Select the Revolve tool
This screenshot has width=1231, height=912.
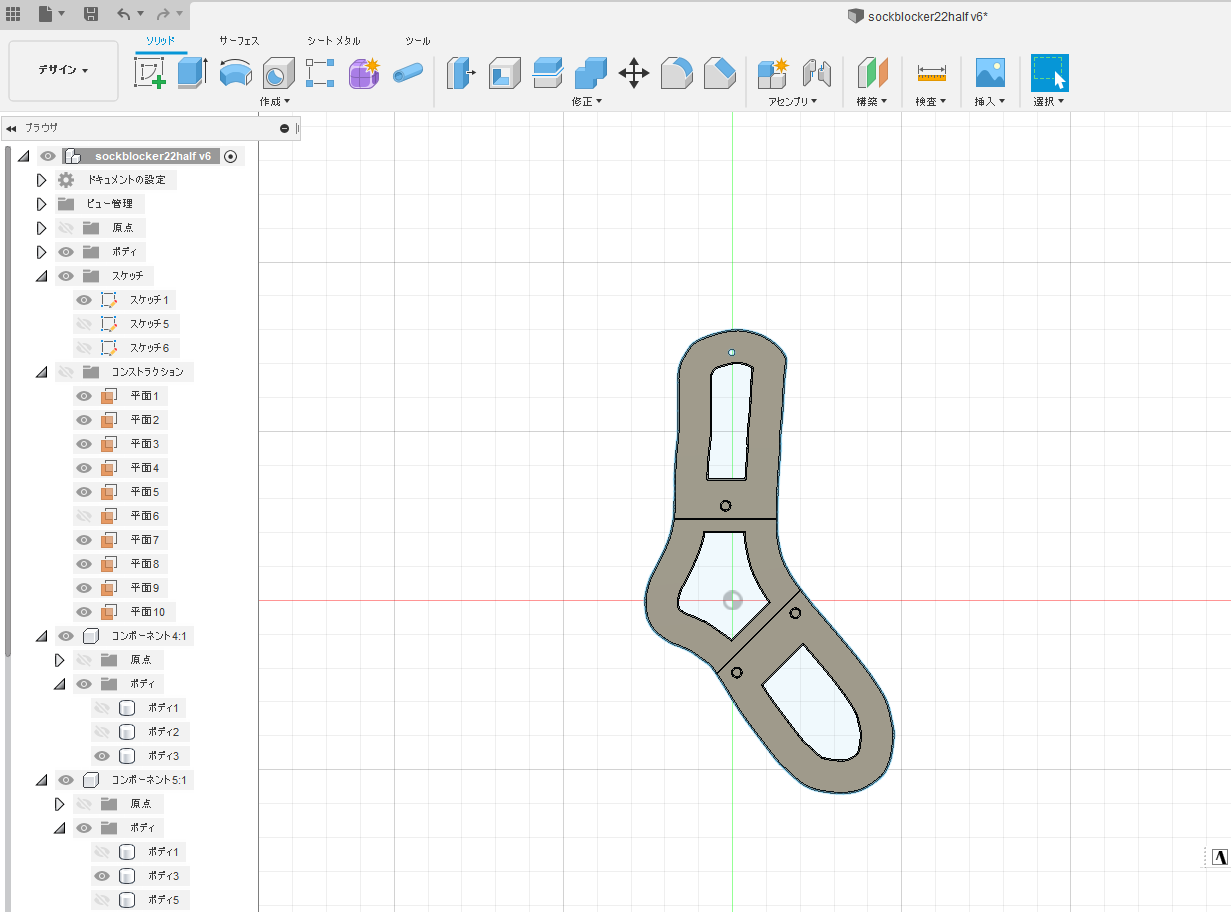coord(235,73)
